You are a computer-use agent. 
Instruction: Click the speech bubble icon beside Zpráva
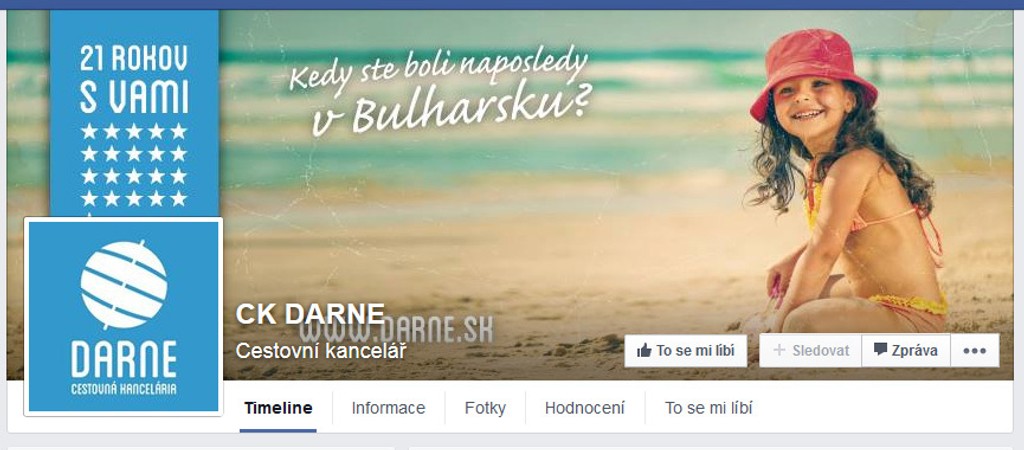pyautogui.click(x=880, y=350)
